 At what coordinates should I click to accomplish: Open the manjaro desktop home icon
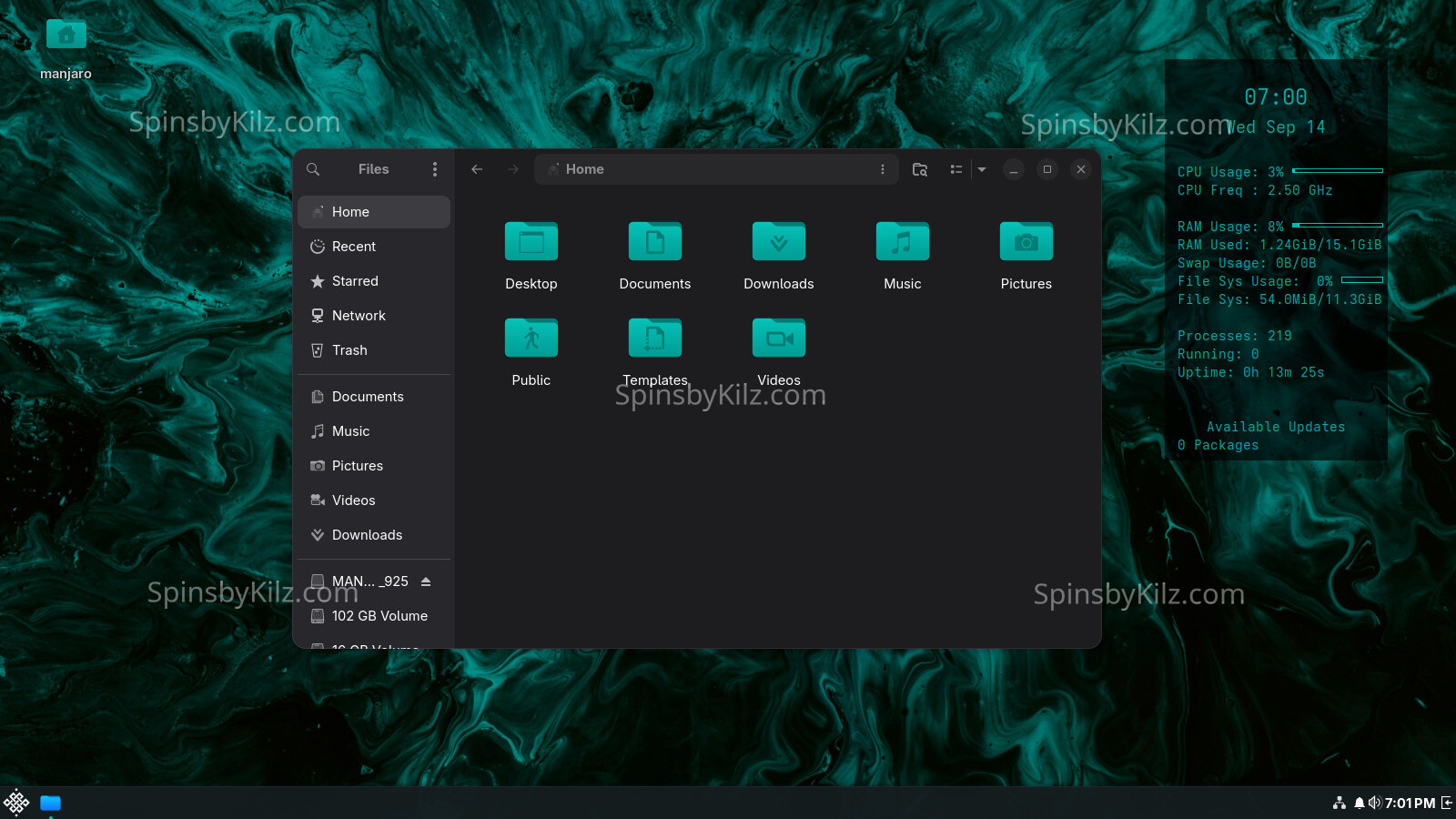point(66,36)
